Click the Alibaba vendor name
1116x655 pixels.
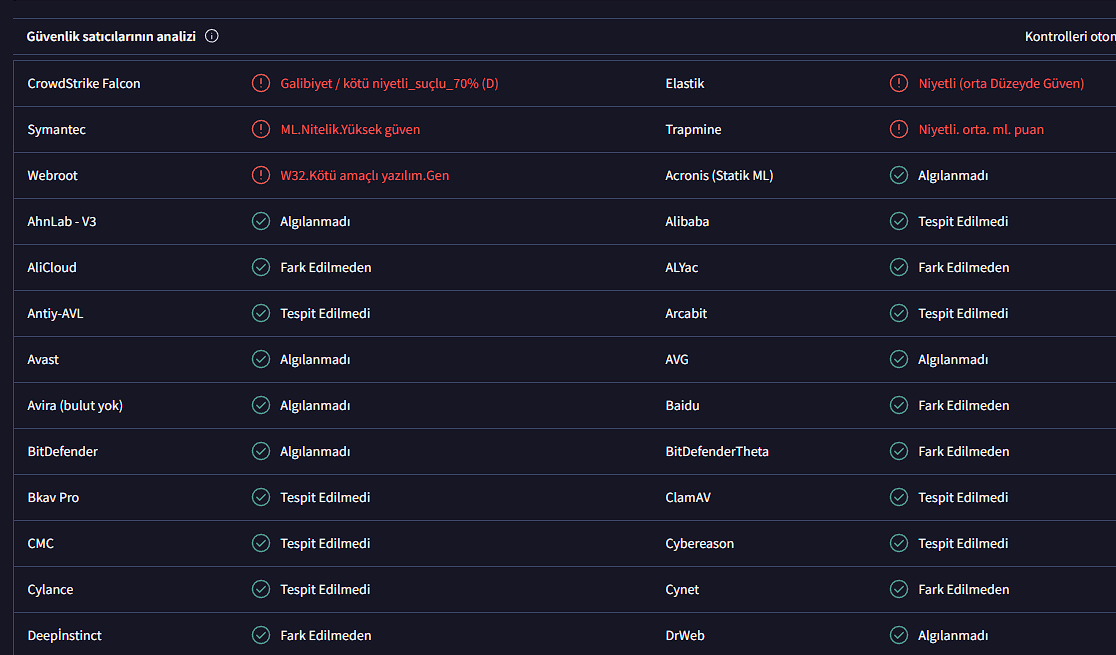coord(687,221)
